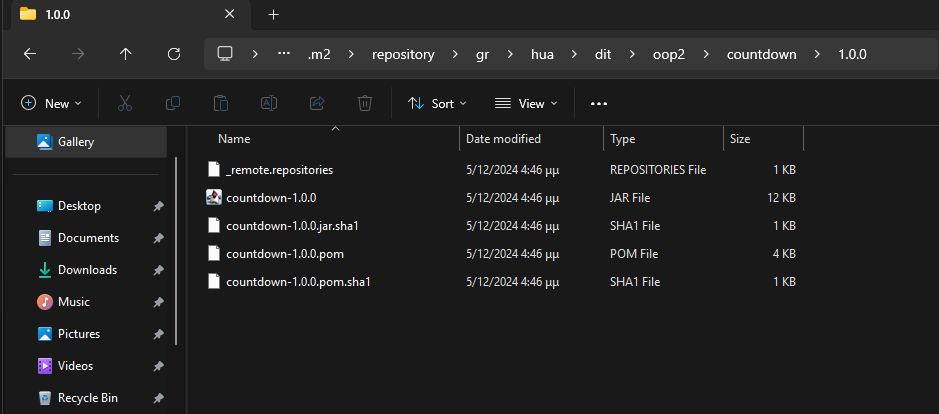
Task: Expand chevron after oop2 breadcrumb
Action: pyautogui.click(x=706, y=55)
